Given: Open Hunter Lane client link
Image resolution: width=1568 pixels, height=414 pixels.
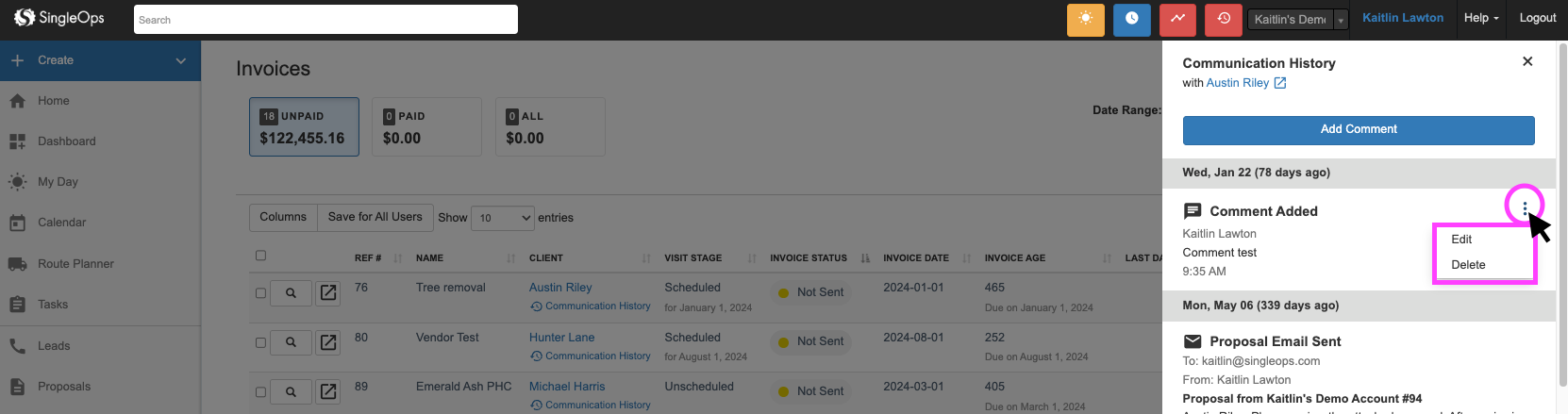Looking at the screenshot, I should [x=561, y=338].
